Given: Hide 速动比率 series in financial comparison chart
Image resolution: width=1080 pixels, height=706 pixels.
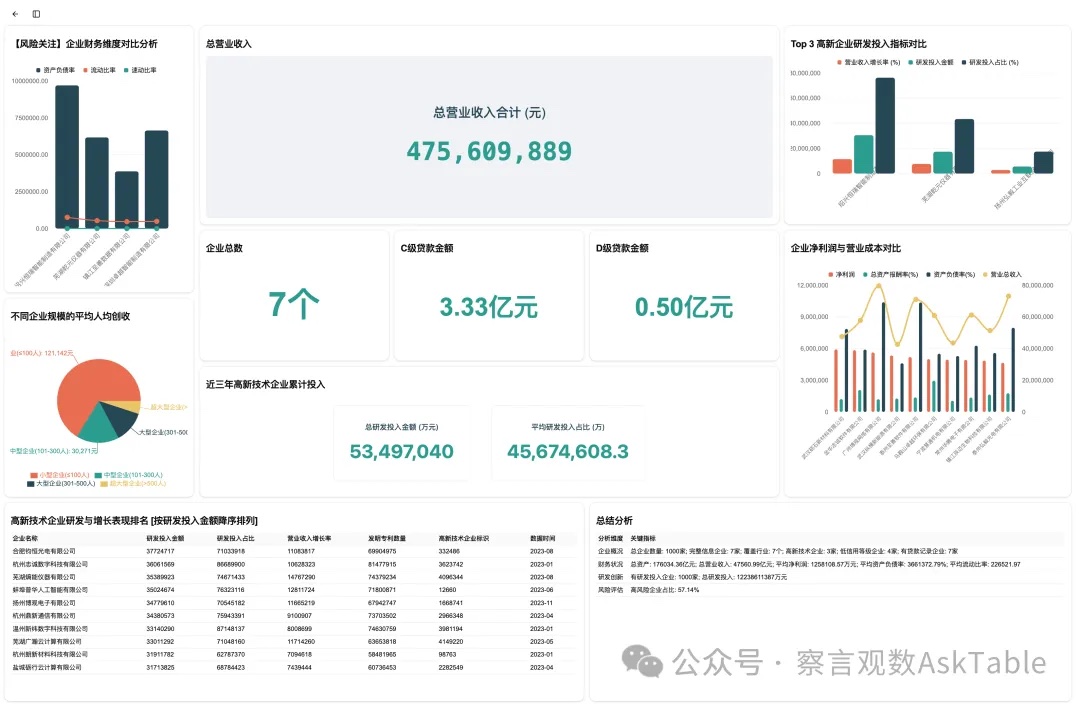Looking at the screenshot, I should pos(141,71).
